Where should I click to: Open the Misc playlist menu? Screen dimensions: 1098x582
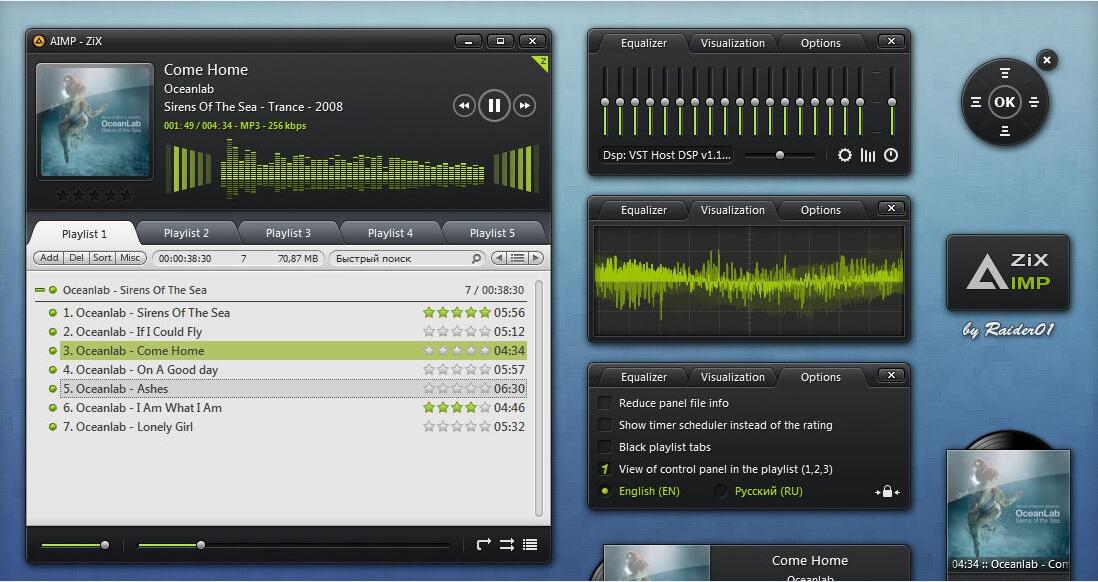pyautogui.click(x=130, y=258)
